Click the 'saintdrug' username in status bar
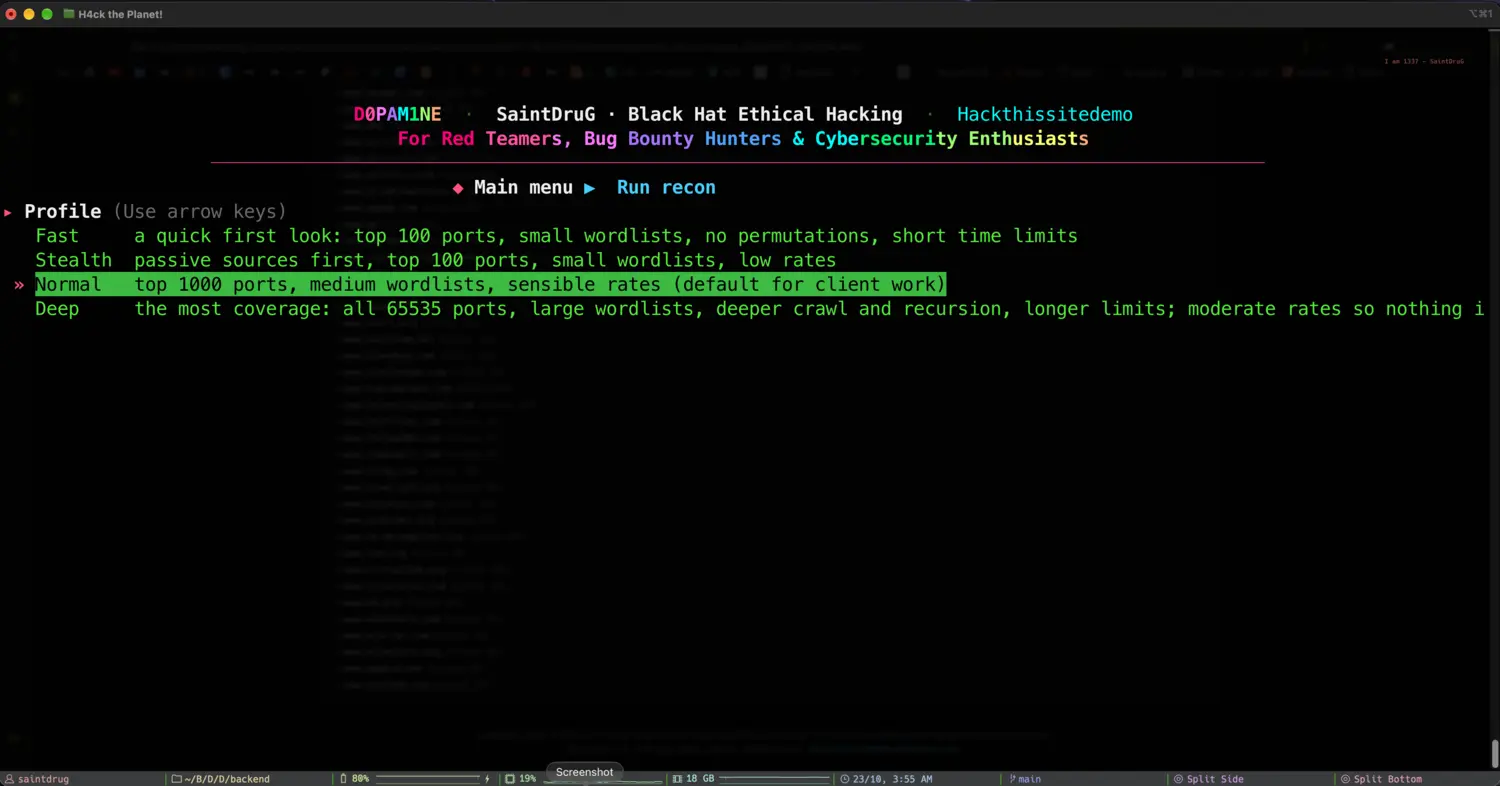Screen dimensions: 1500x786 43,779
